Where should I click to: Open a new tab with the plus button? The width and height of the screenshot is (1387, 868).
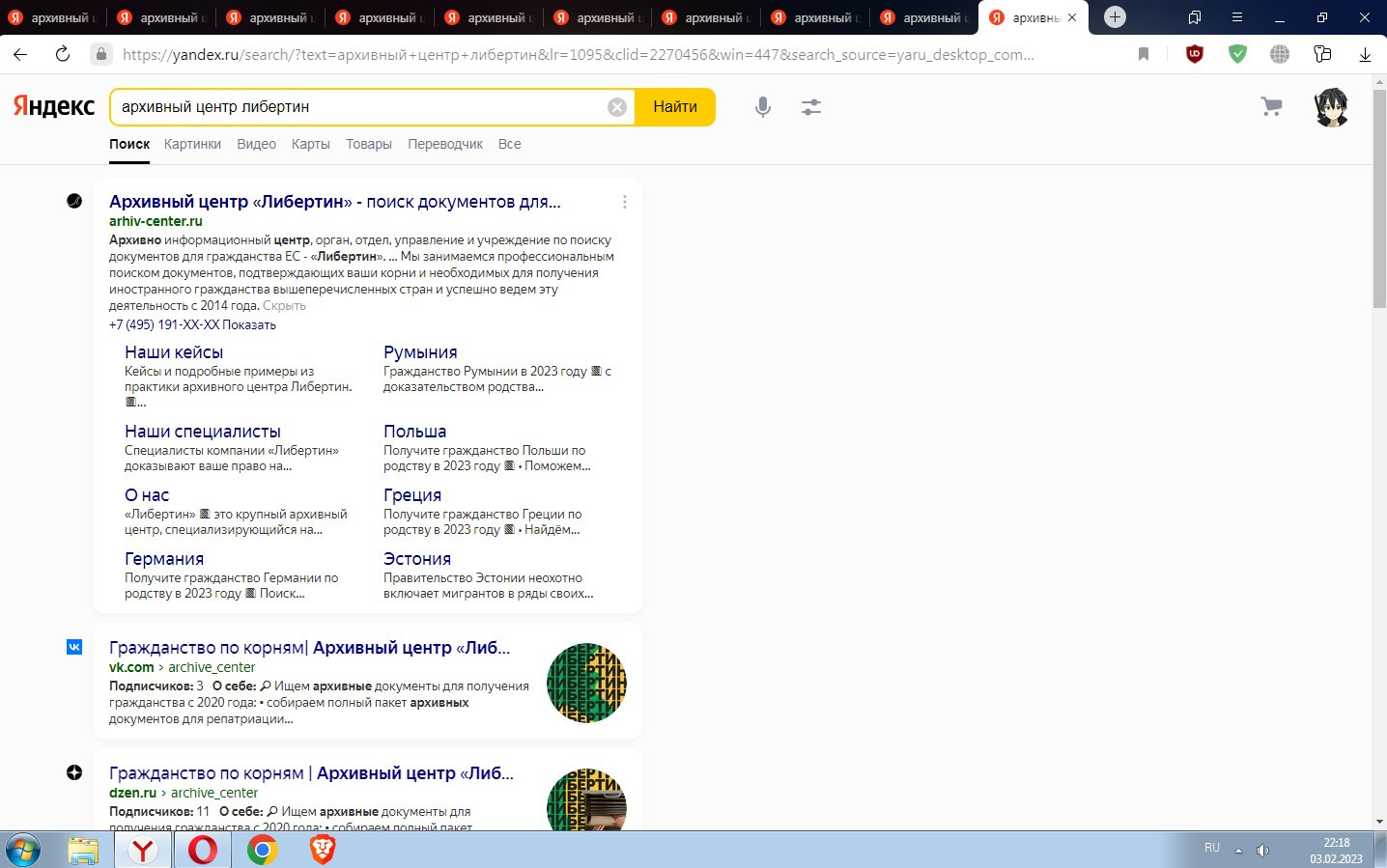pos(1115,16)
